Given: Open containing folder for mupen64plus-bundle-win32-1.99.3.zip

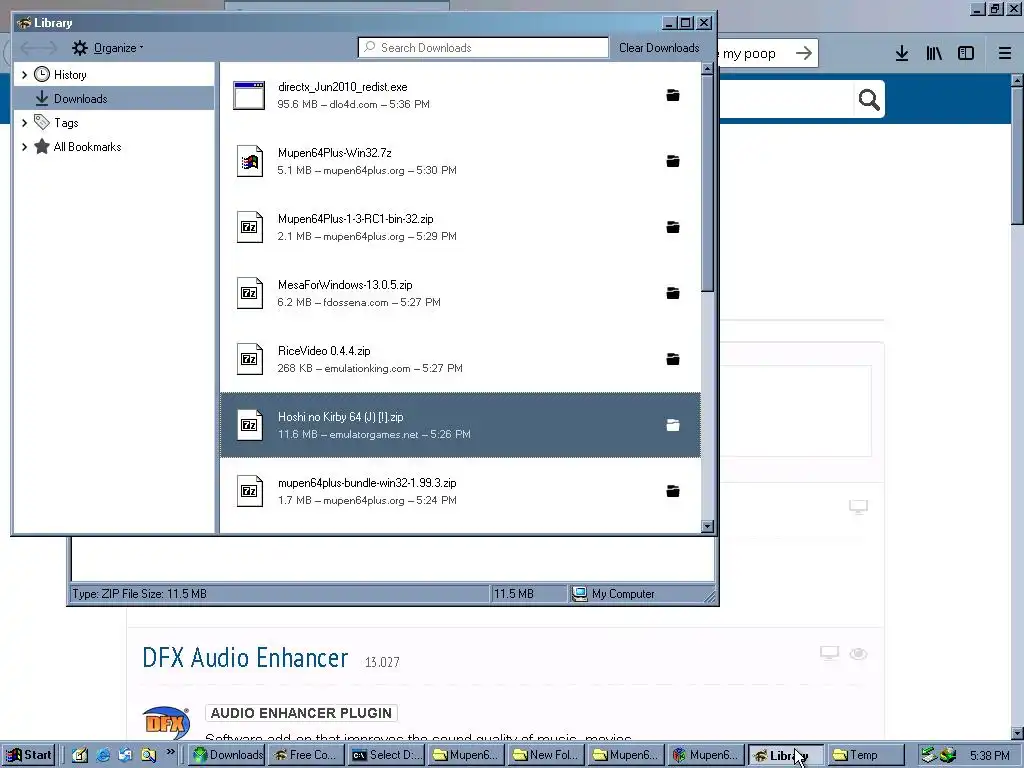Looking at the screenshot, I should click(673, 491).
